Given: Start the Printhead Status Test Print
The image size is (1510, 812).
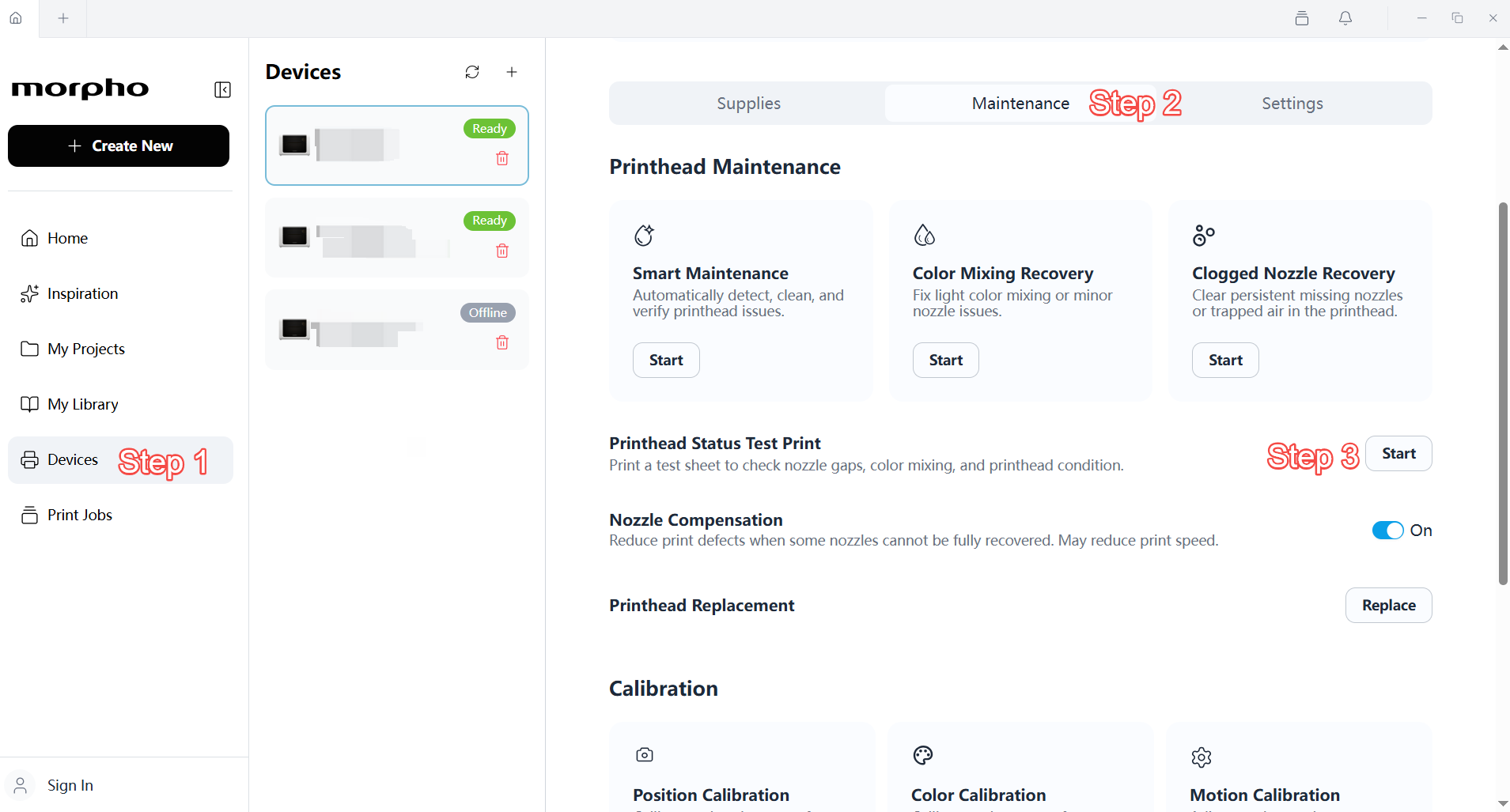Looking at the screenshot, I should tap(1398, 453).
